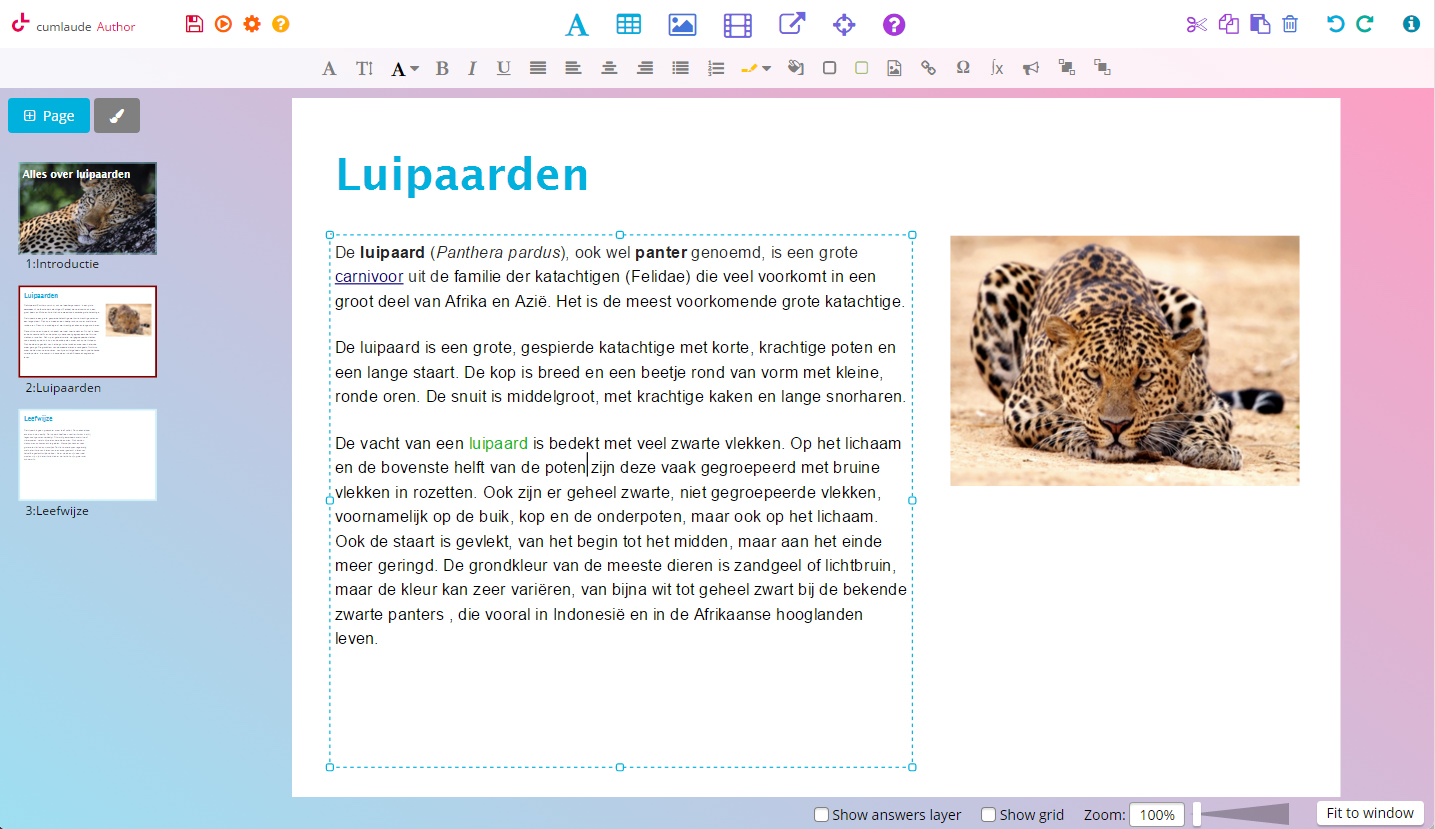This screenshot has height=829, width=1435.
Task: Enable the Show answers layer checkbox
Action: click(821, 815)
